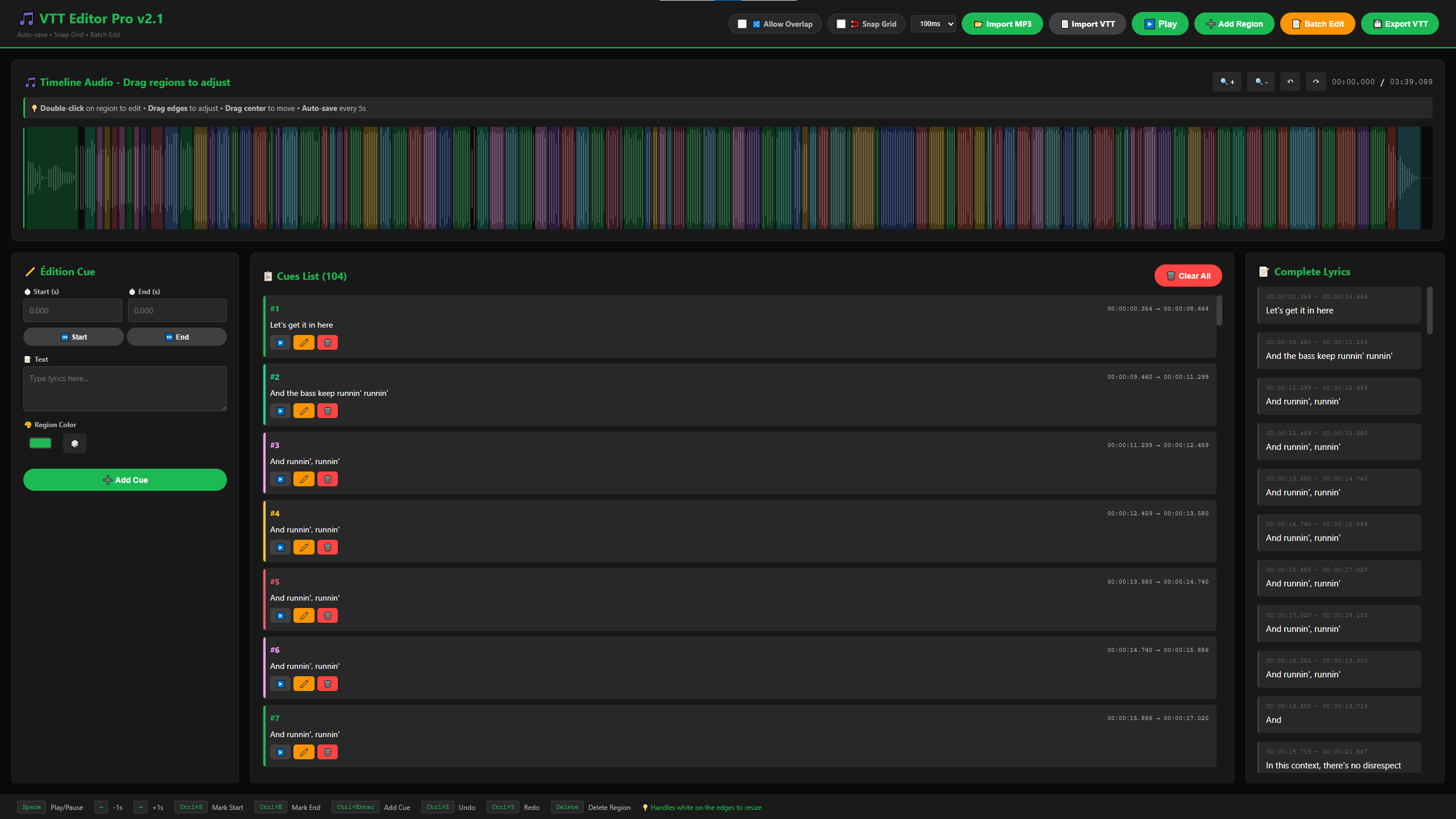Play cue #5 from the cues list

[x=280, y=615]
